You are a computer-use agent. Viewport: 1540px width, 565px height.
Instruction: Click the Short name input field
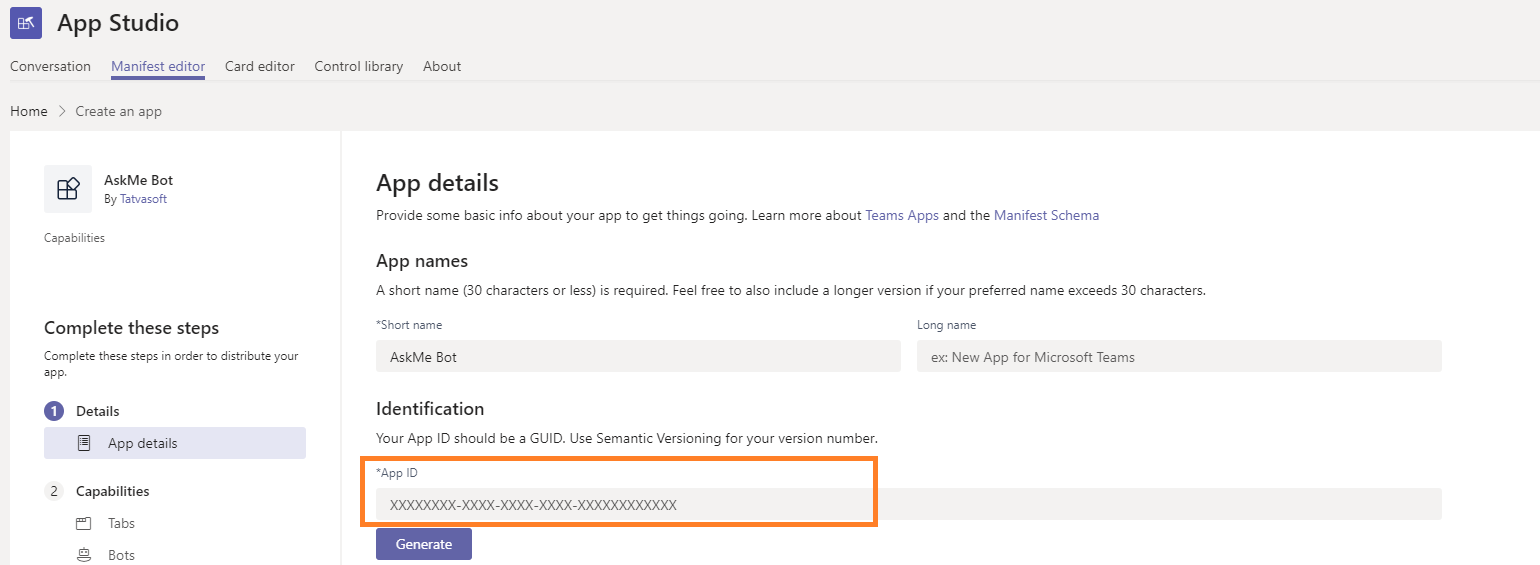tap(638, 356)
